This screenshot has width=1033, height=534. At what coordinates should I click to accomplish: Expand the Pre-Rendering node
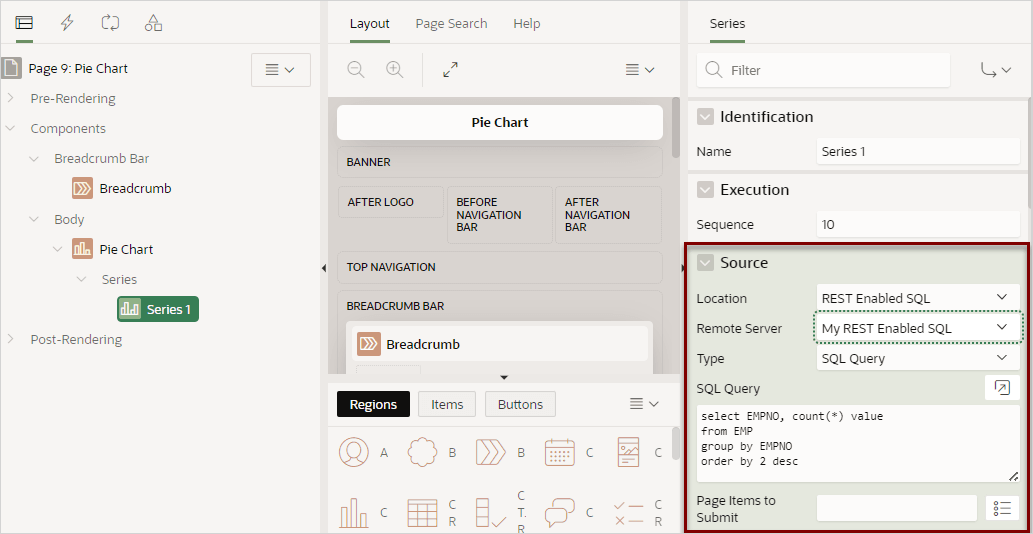click(11, 98)
